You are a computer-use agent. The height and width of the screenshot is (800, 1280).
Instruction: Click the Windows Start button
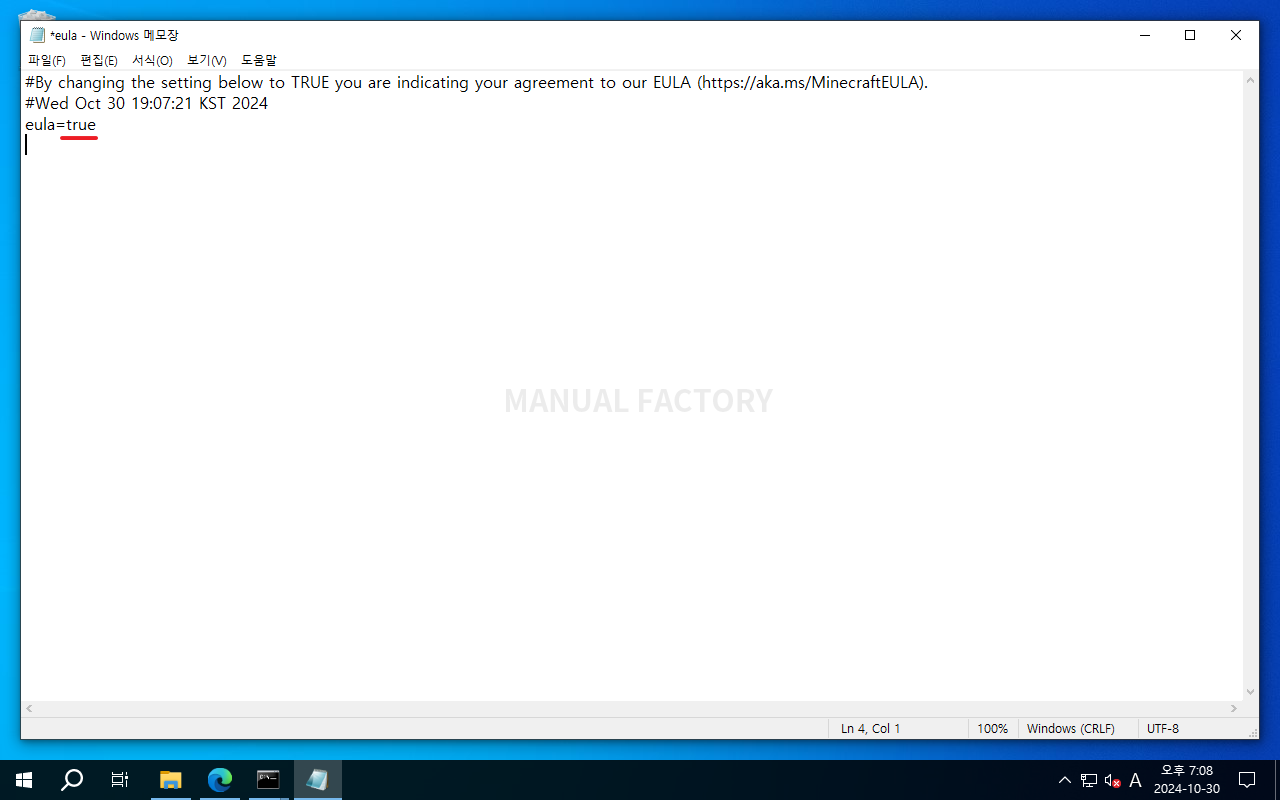pyautogui.click(x=24, y=780)
